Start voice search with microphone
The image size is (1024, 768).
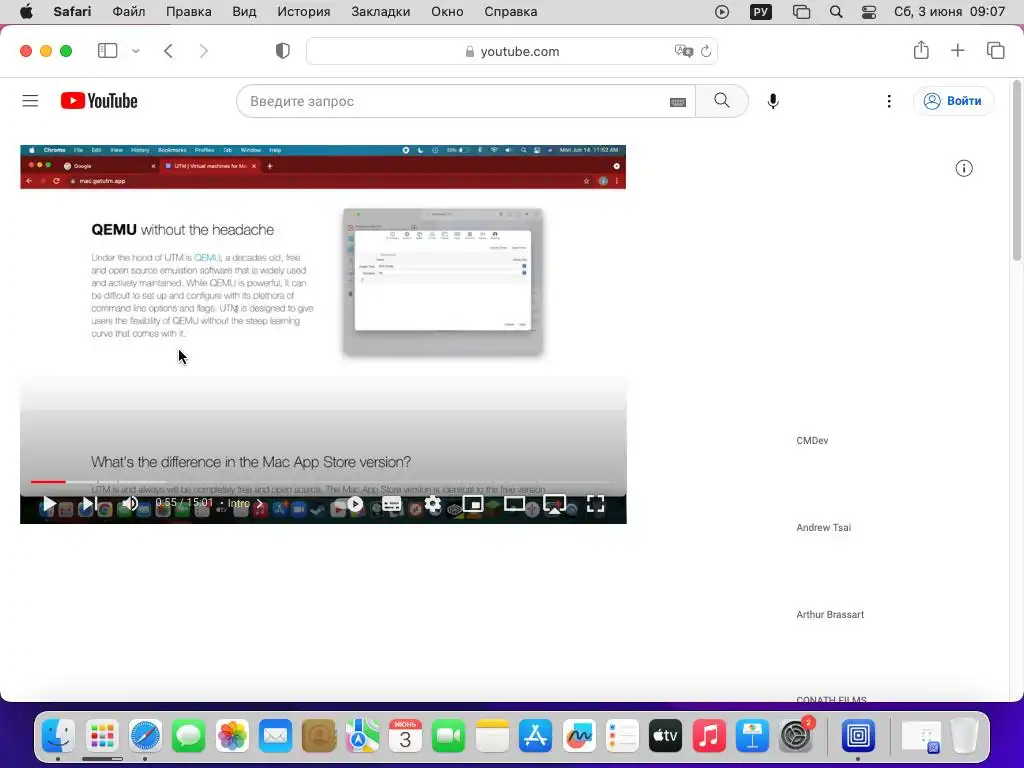773,101
